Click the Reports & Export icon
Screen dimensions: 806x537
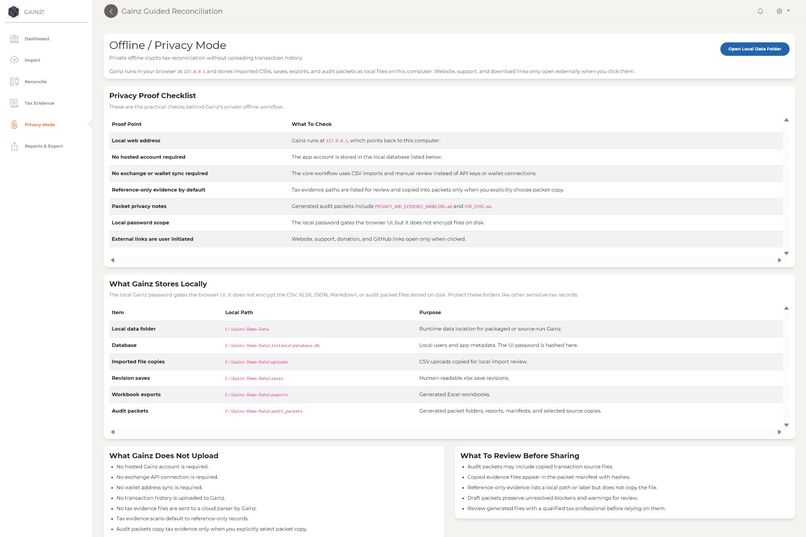coord(14,146)
